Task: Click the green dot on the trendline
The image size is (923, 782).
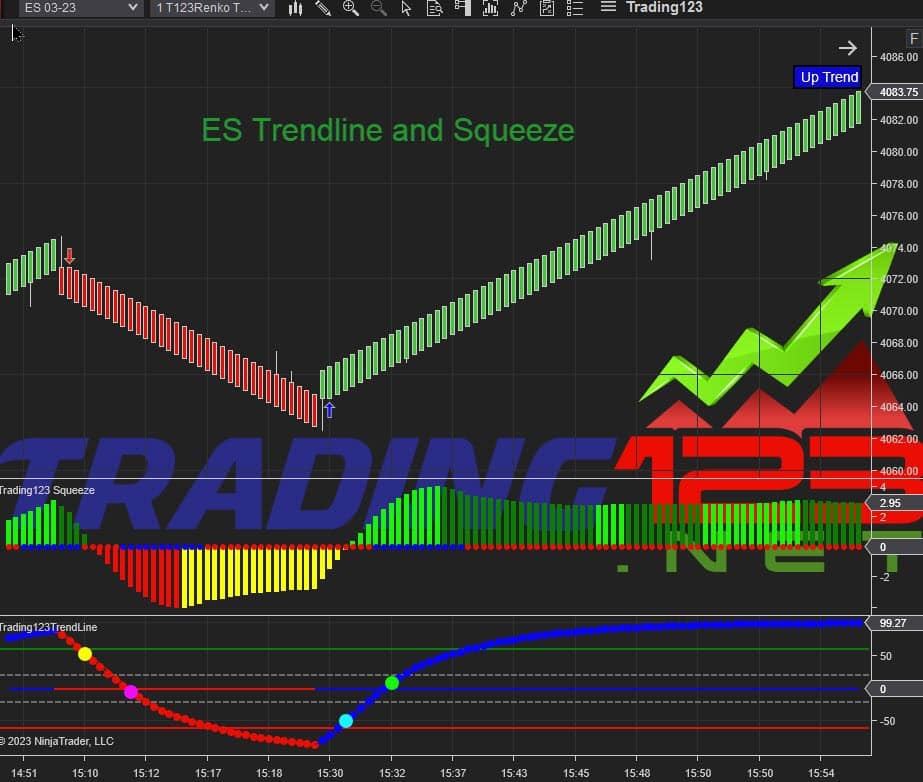Action: pos(392,683)
